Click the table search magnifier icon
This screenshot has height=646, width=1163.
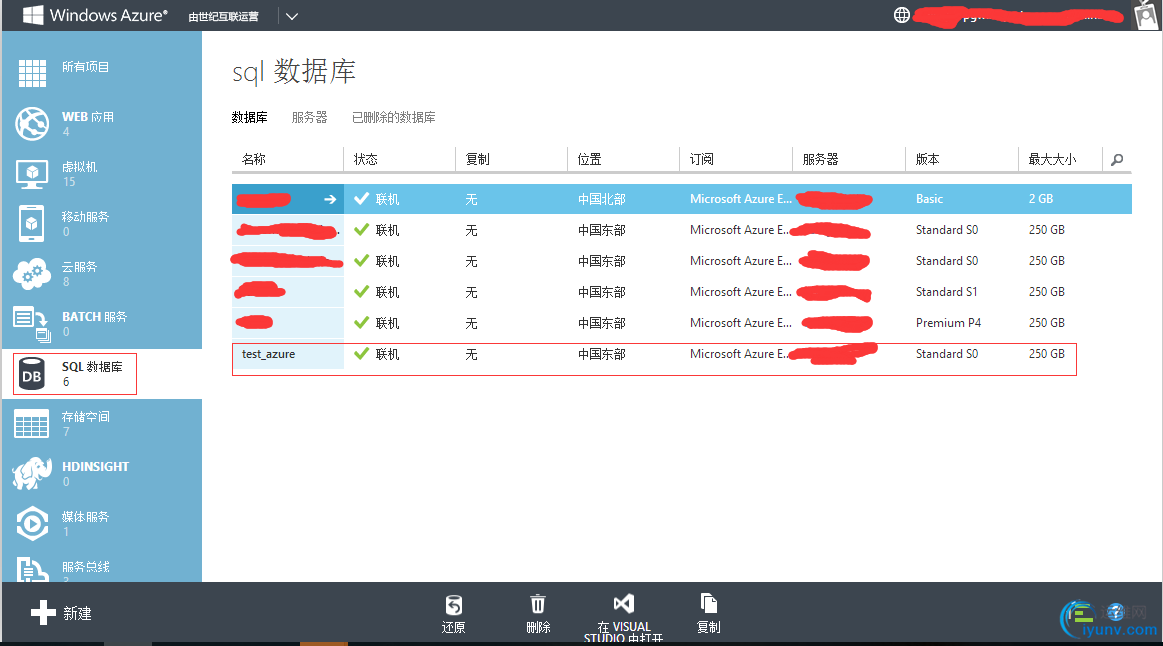(1117, 159)
